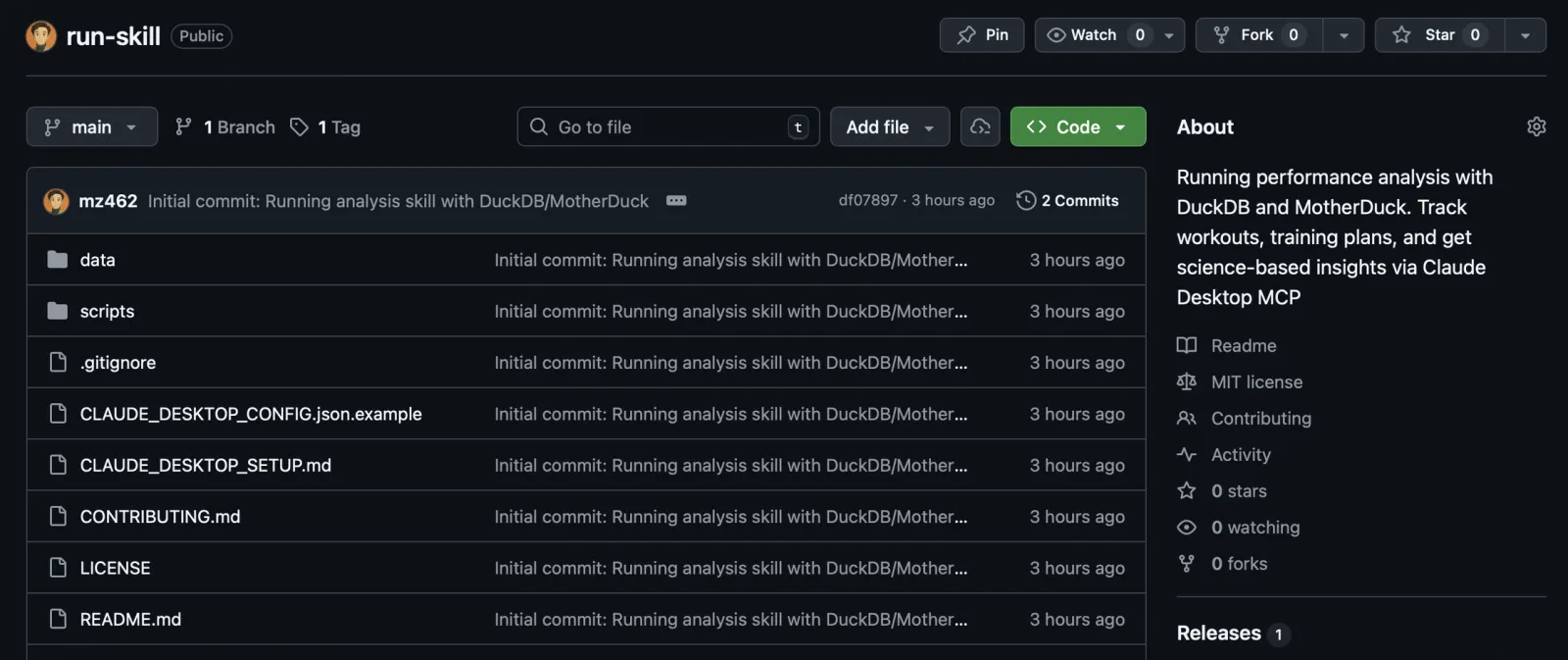
Task: Click the mz462 commit author avatar
Action: (x=57, y=201)
